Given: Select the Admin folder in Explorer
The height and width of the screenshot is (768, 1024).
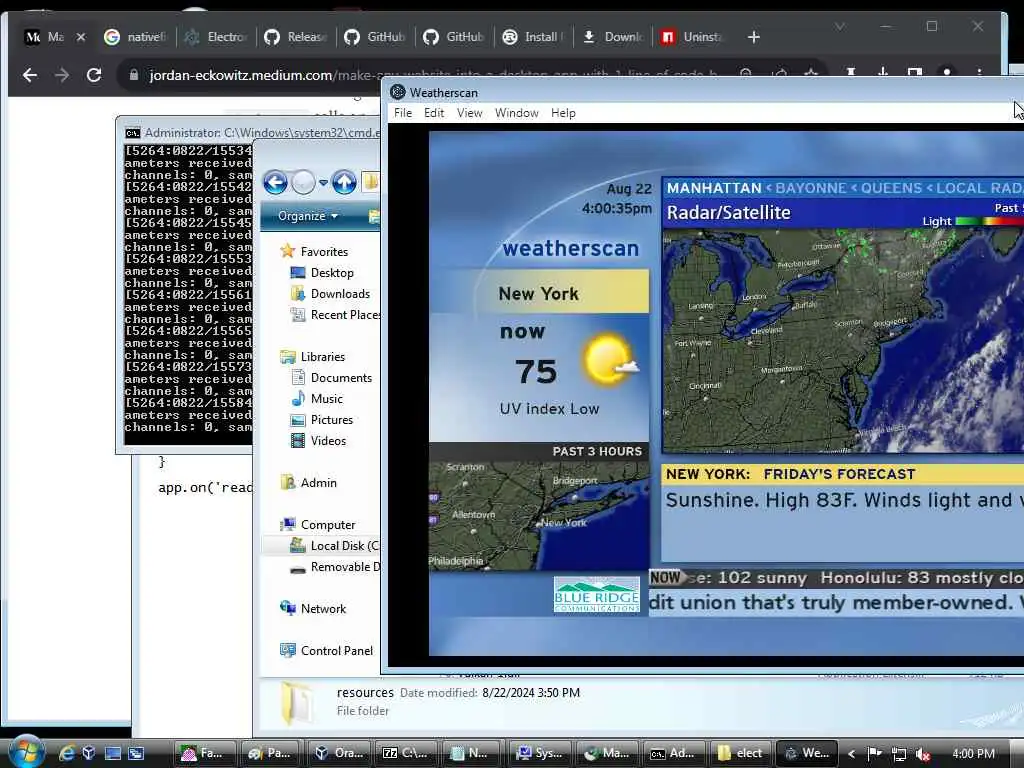Looking at the screenshot, I should [x=308, y=483].
